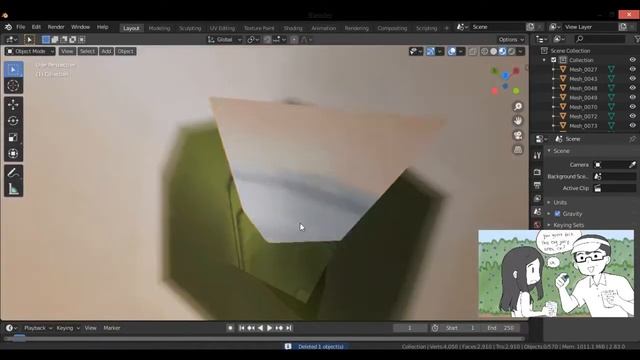
Task: Click the zoom view magnifier icon
Action: [518, 107]
